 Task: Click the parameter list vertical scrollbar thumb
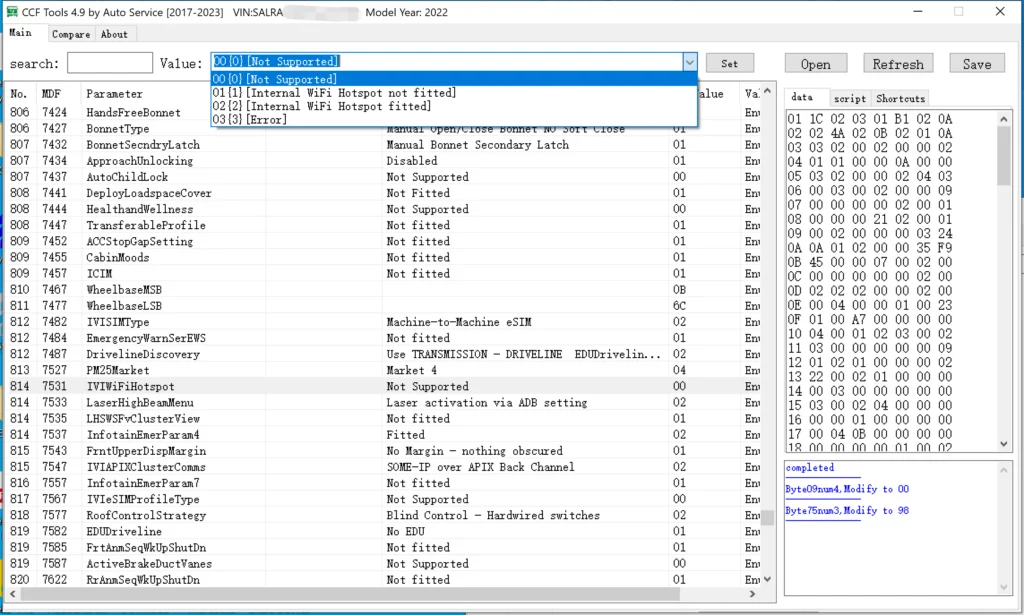click(x=767, y=518)
